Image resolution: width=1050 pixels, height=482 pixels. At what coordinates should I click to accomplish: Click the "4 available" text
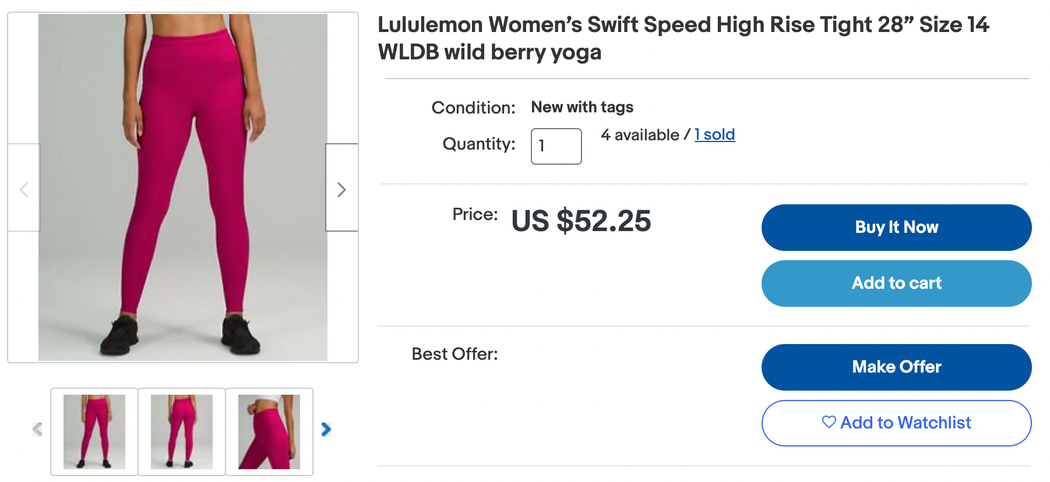[640, 135]
